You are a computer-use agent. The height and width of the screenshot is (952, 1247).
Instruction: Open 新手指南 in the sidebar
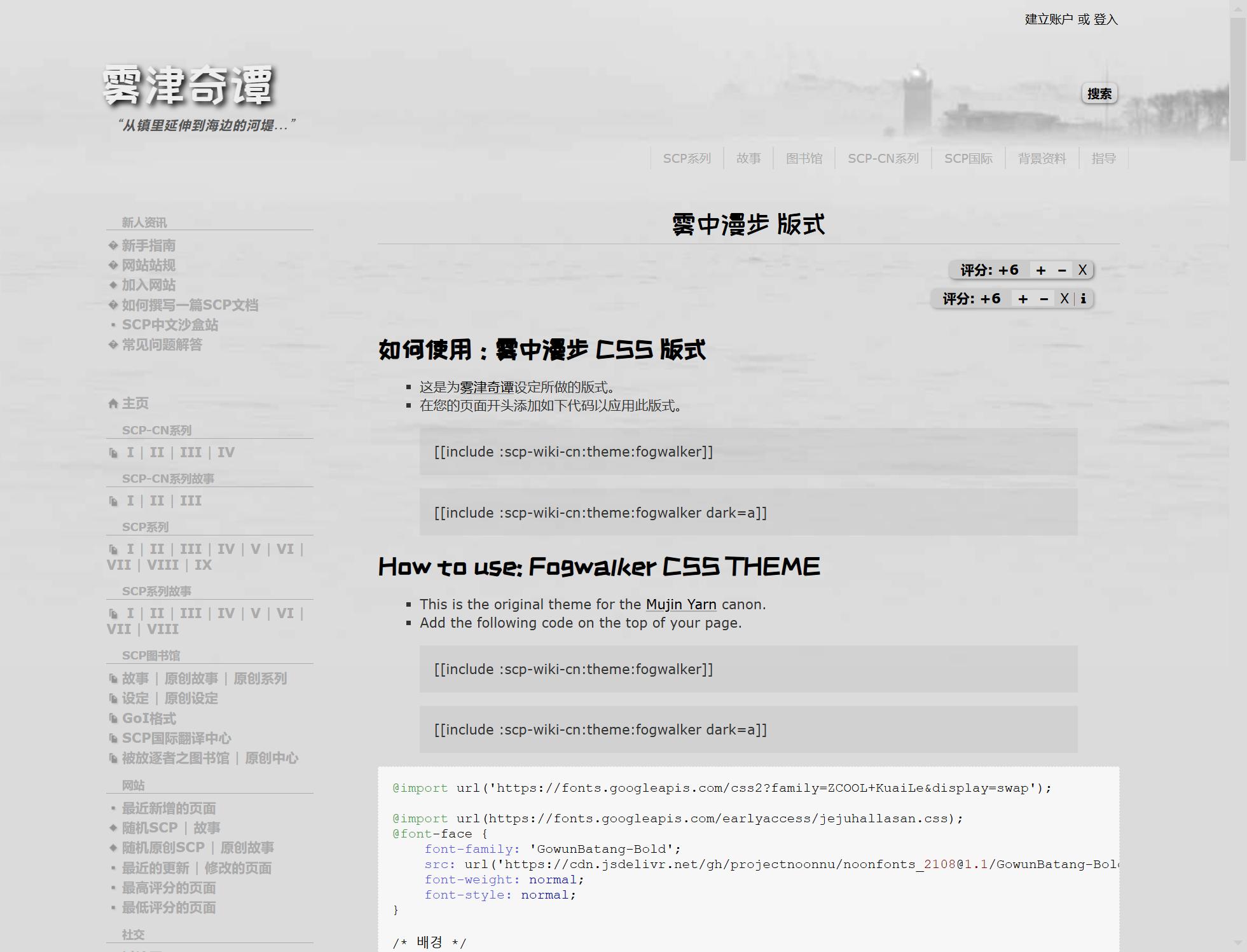[148, 245]
